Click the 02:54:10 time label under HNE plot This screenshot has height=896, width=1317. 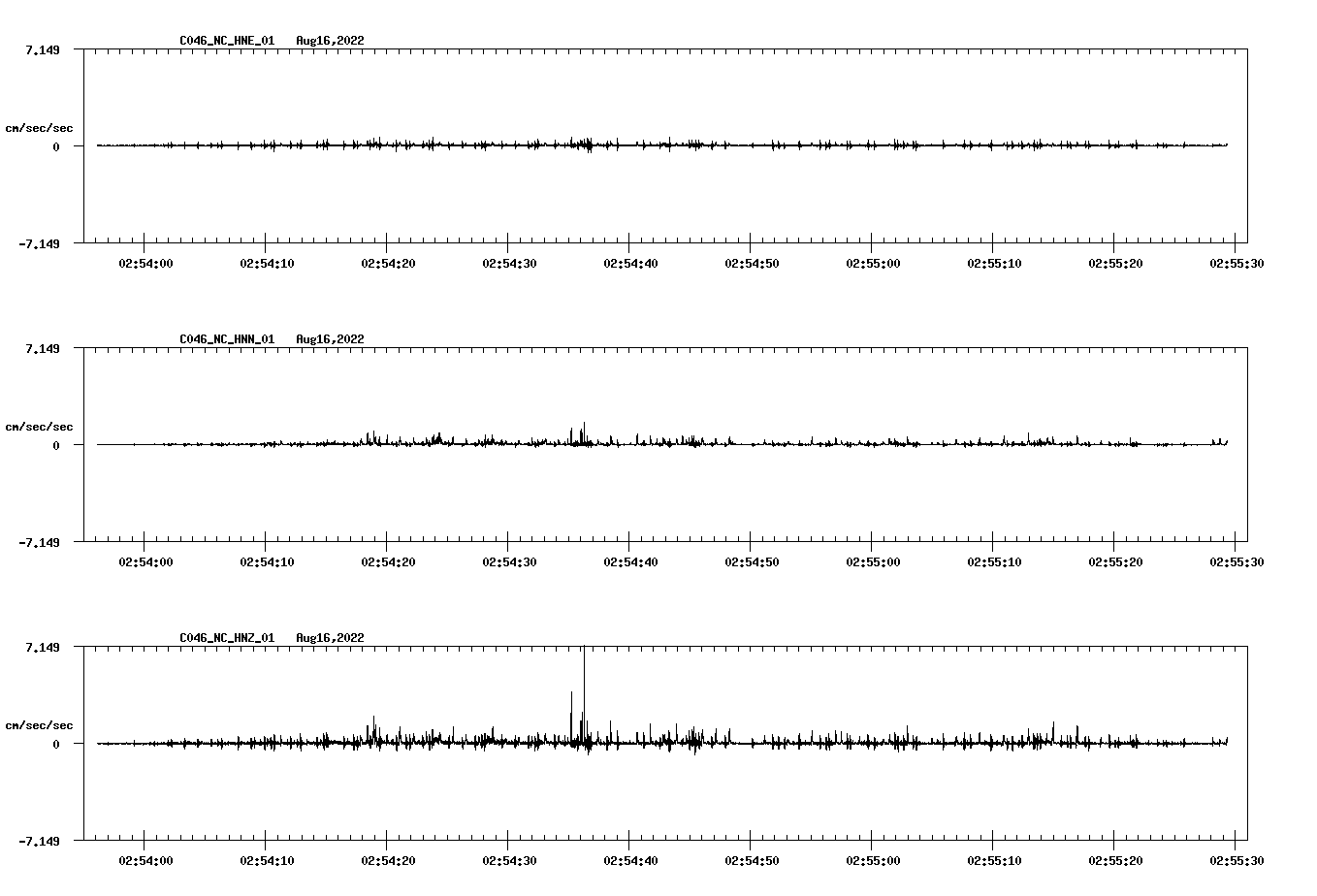point(268,263)
